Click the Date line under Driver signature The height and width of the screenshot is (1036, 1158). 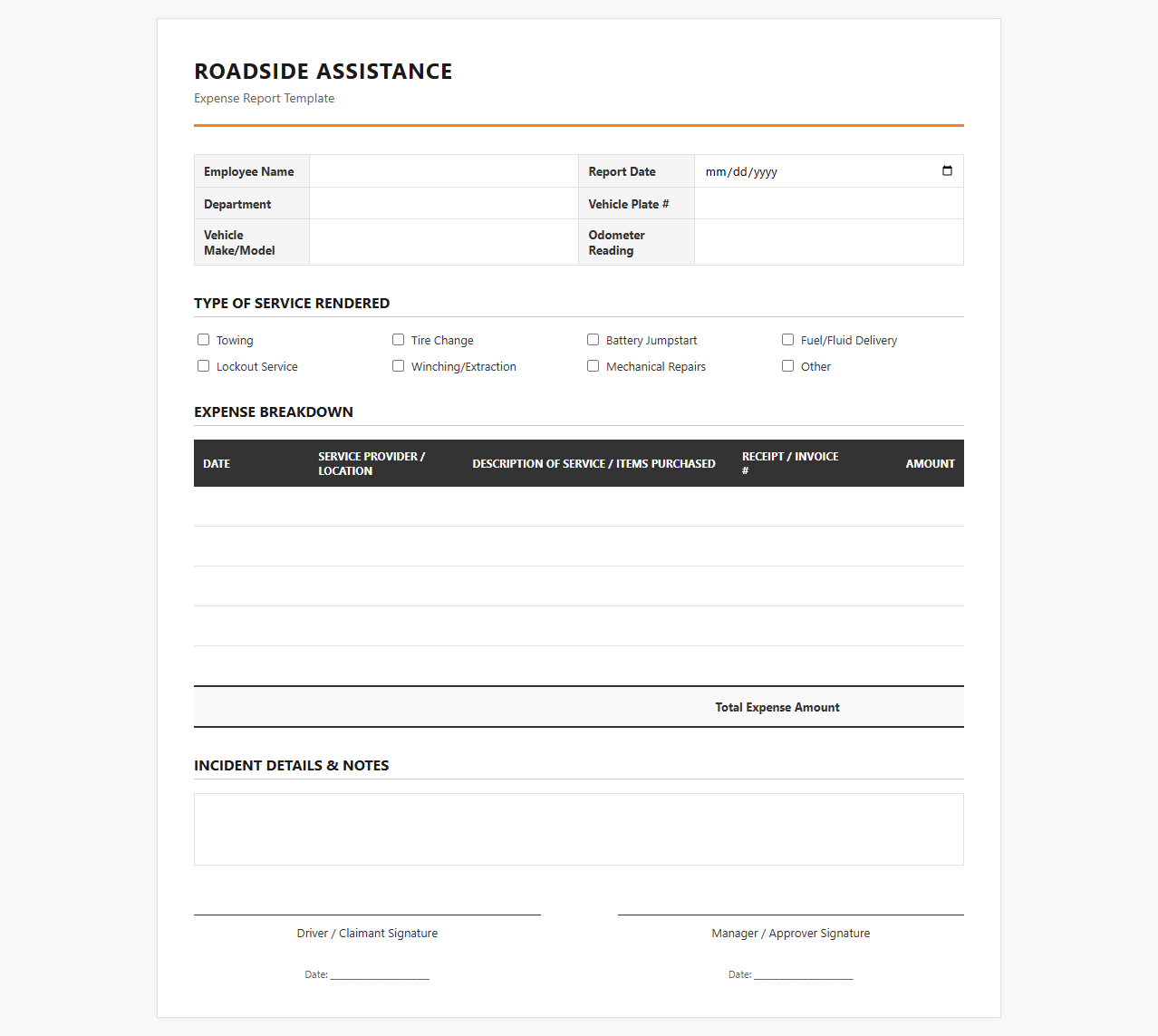pyautogui.click(x=367, y=974)
